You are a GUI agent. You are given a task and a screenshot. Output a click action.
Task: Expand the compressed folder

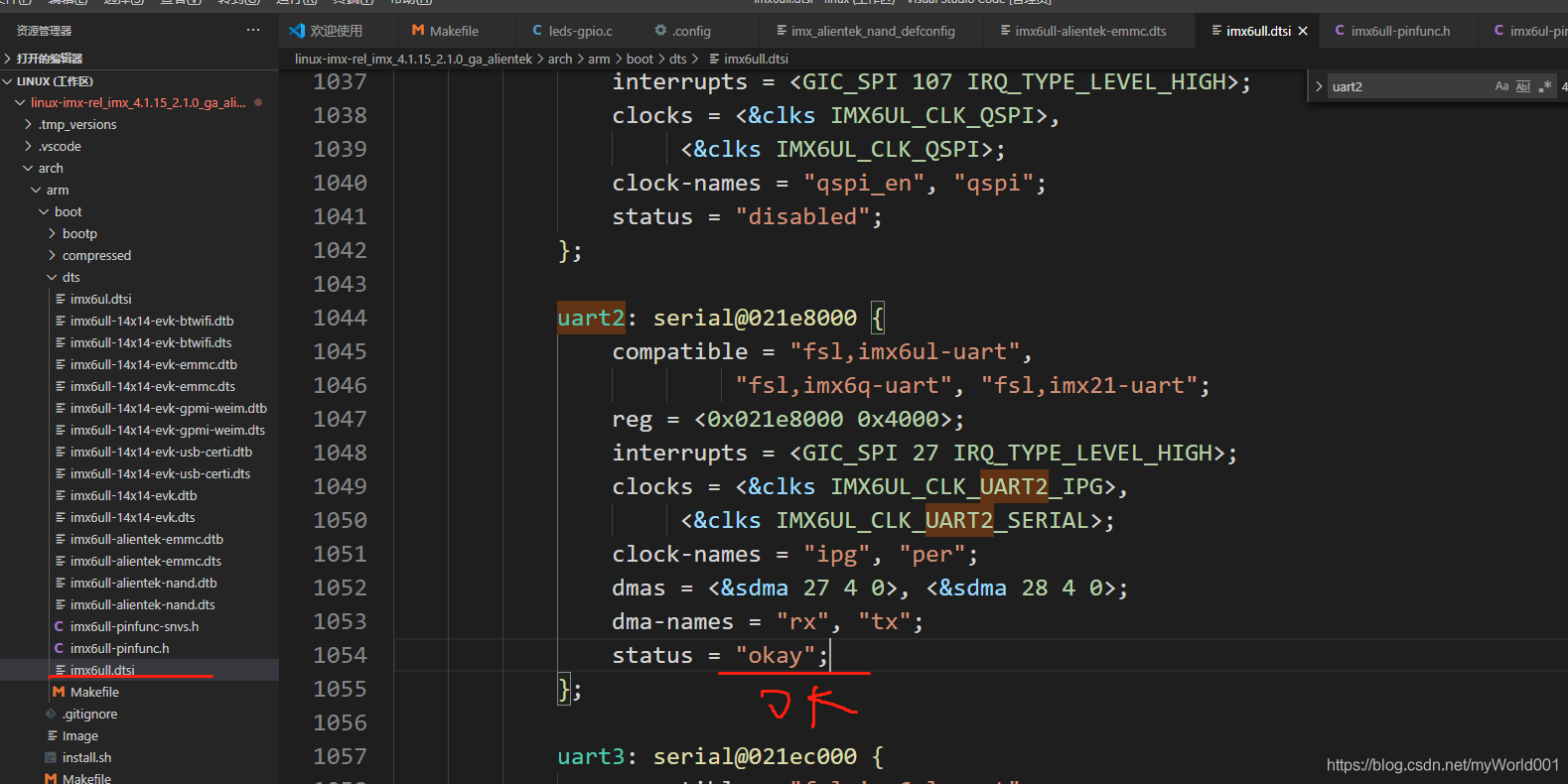[96, 255]
